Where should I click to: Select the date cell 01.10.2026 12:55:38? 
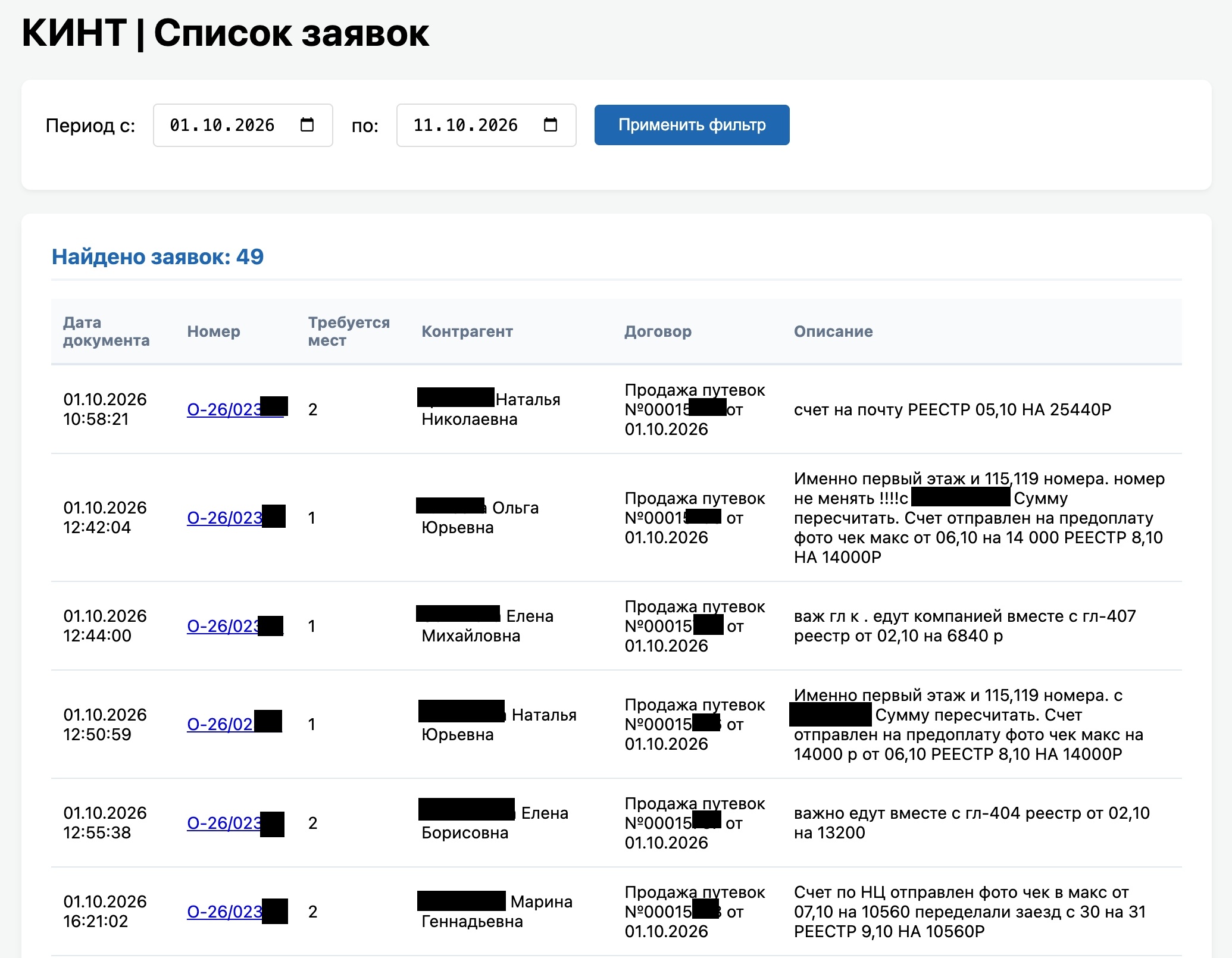[x=105, y=823]
